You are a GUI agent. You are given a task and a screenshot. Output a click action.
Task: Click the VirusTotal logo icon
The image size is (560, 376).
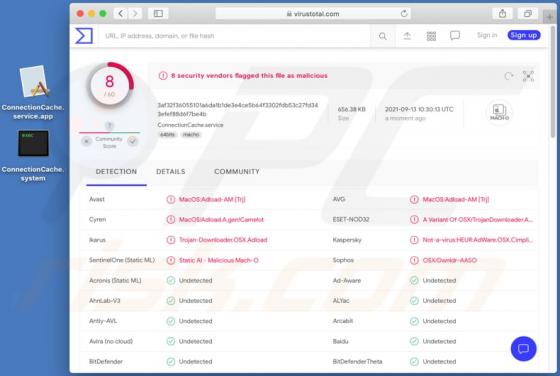84,36
